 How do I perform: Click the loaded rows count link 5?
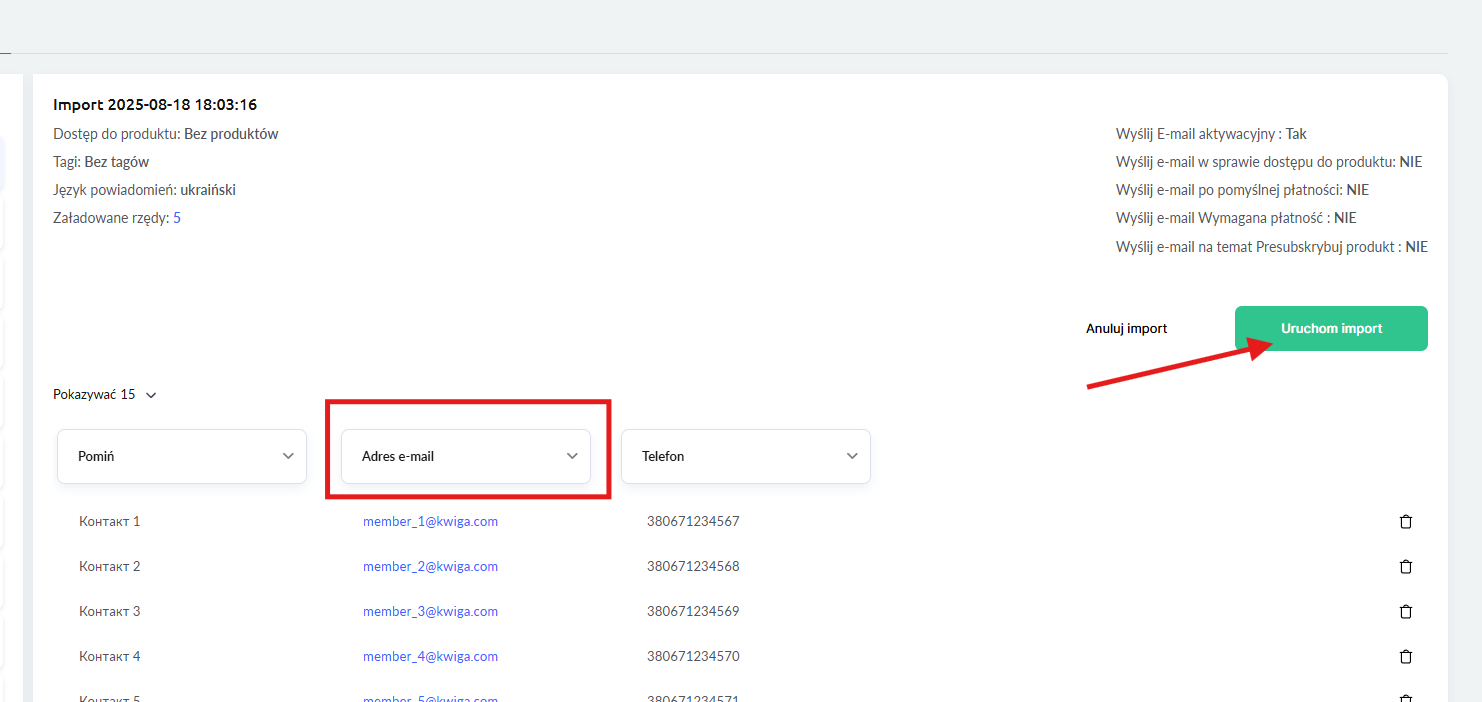coord(177,218)
